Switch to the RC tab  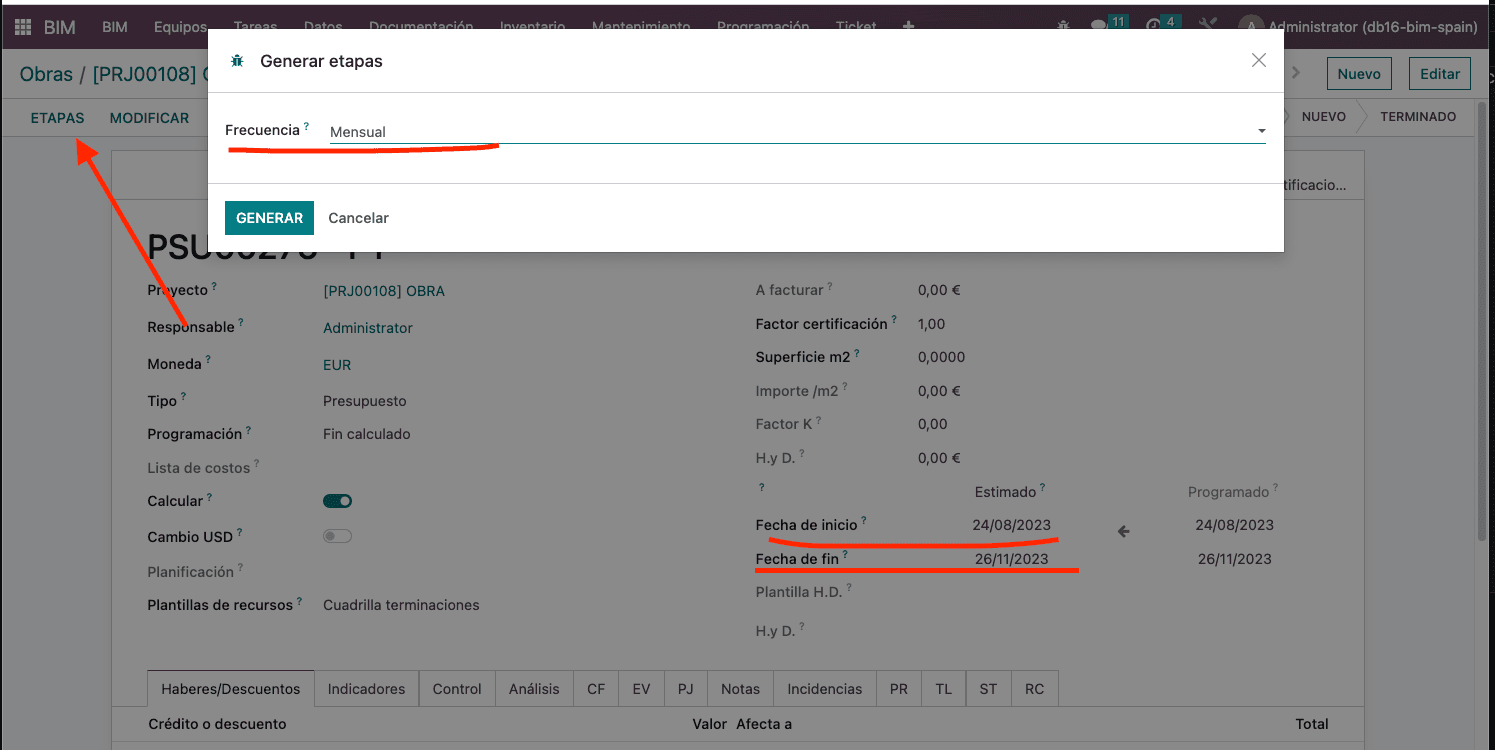(x=1034, y=689)
